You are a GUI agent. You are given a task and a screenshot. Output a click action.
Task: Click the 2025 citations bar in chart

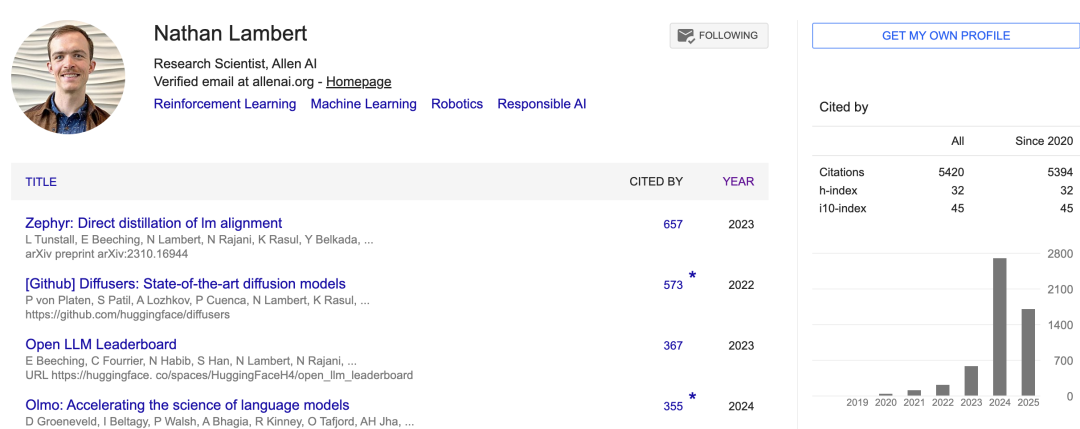1028,353
